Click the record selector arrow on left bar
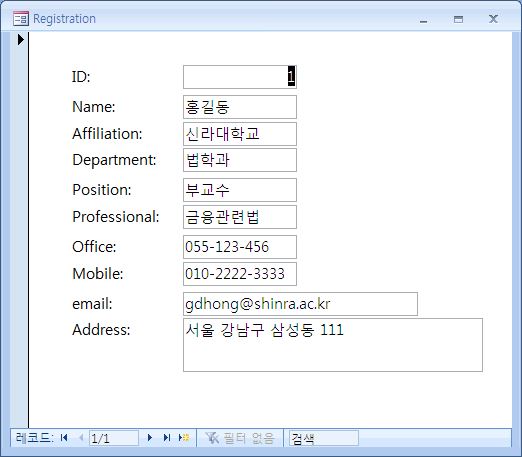Screen dimensions: 522x457 [x=21, y=40]
